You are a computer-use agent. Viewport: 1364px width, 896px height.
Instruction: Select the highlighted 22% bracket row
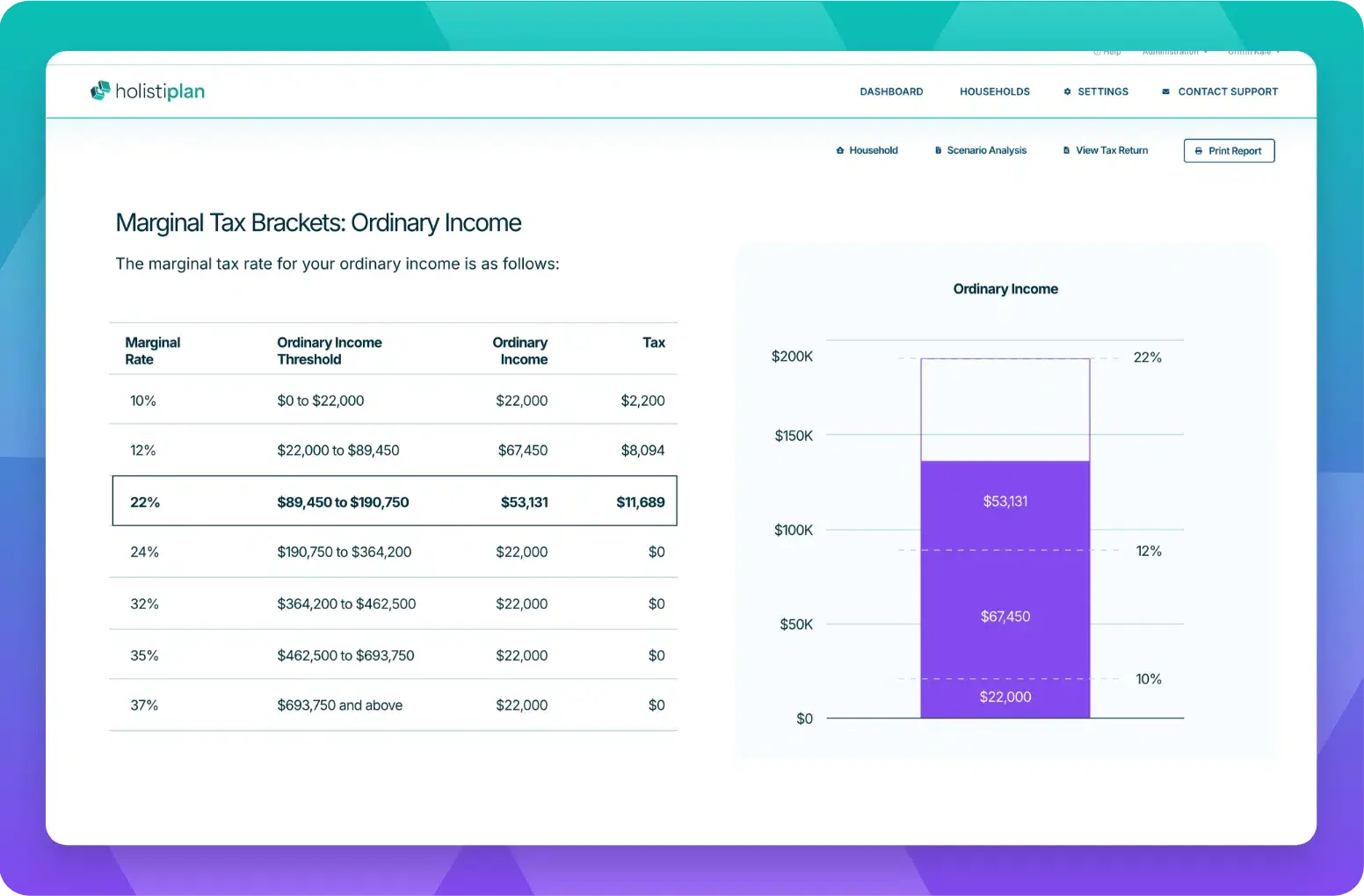click(394, 502)
